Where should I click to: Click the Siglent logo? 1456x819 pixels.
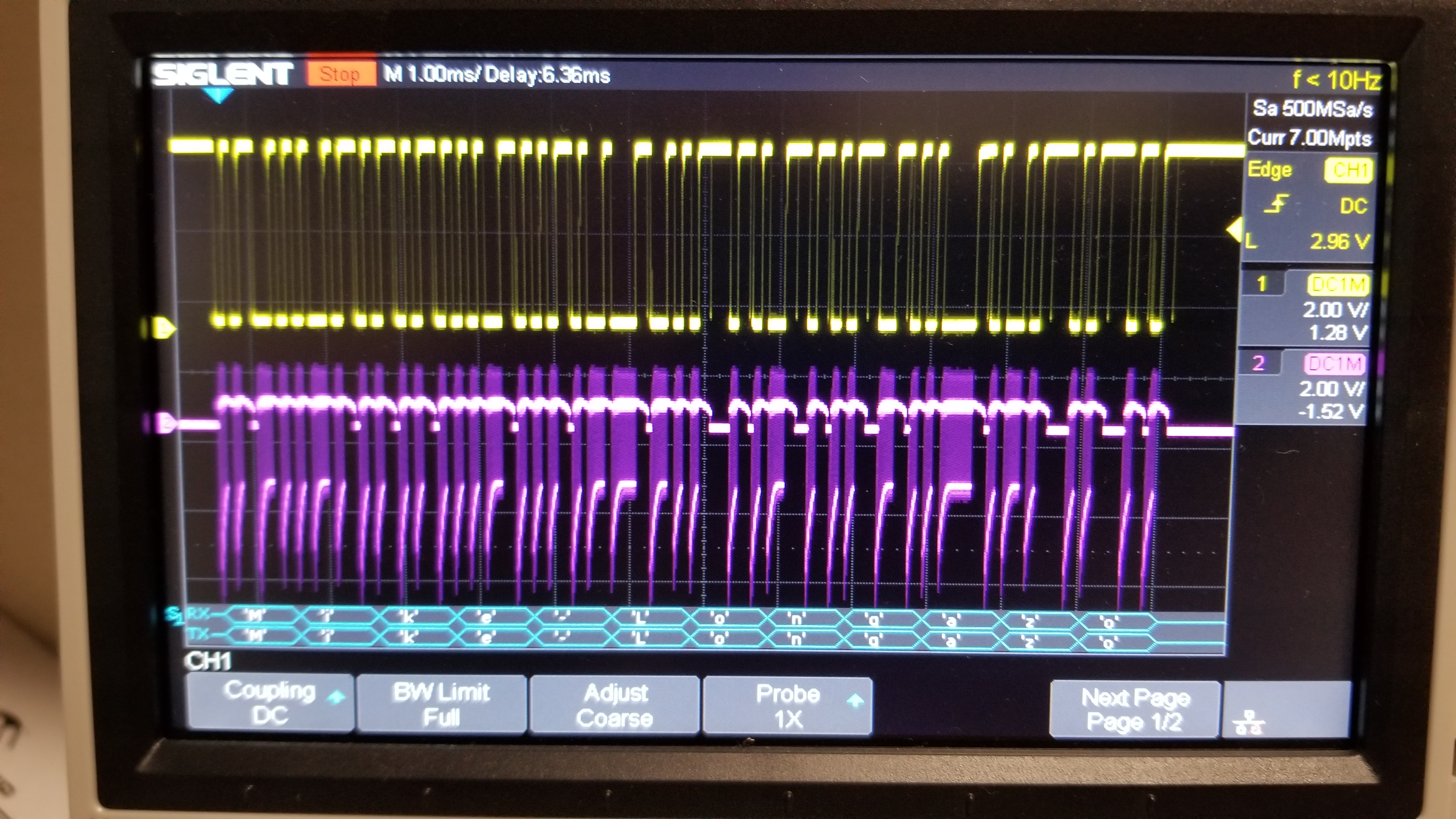coord(222,74)
